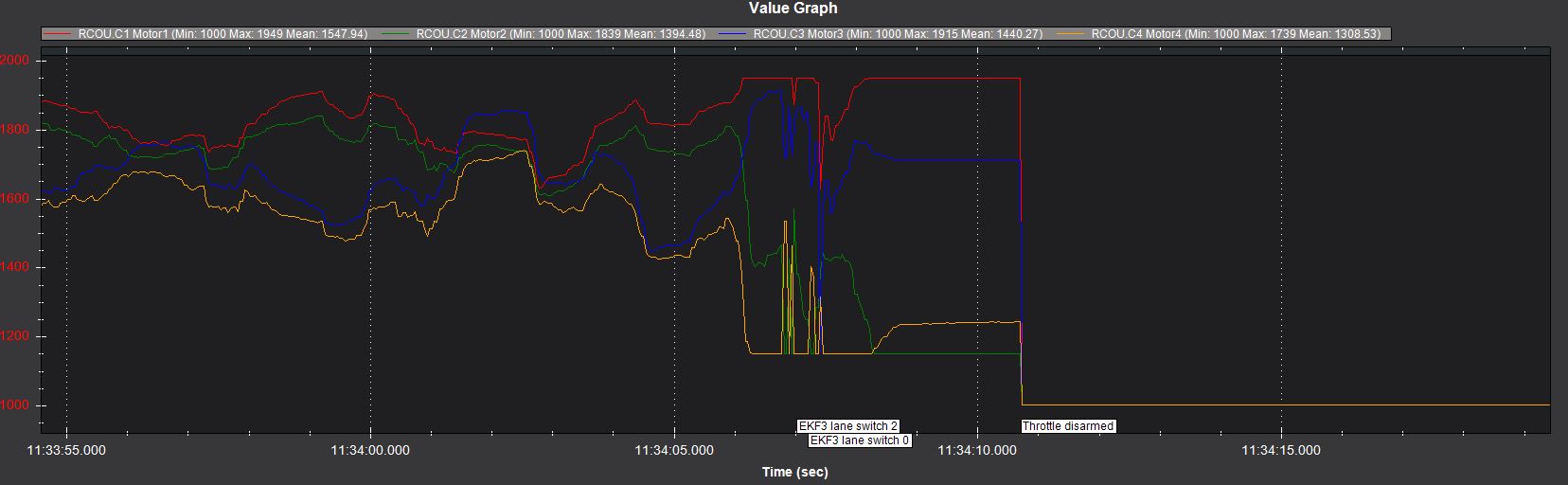The image size is (1568, 485).
Task: Click the blue Motor3 legend line swatch
Action: point(733,34)
